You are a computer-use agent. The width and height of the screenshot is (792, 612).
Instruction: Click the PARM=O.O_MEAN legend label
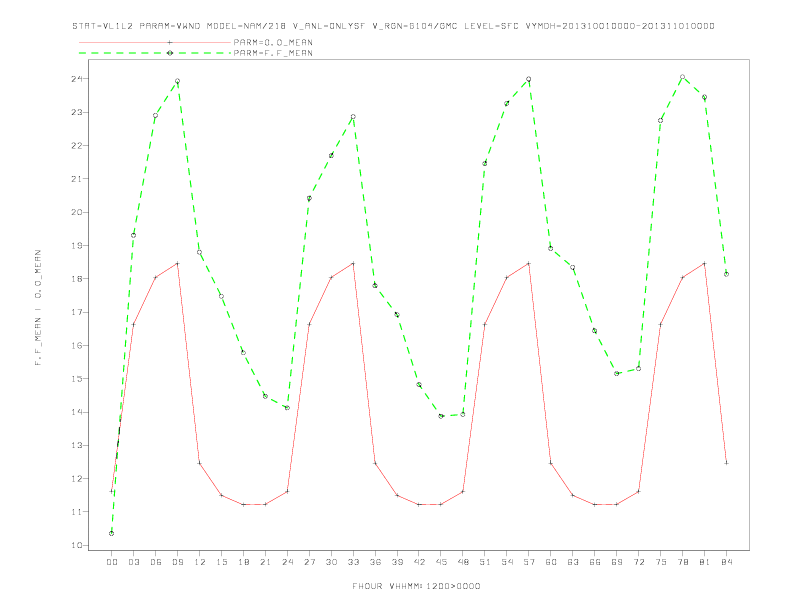(x=273, y=42)
